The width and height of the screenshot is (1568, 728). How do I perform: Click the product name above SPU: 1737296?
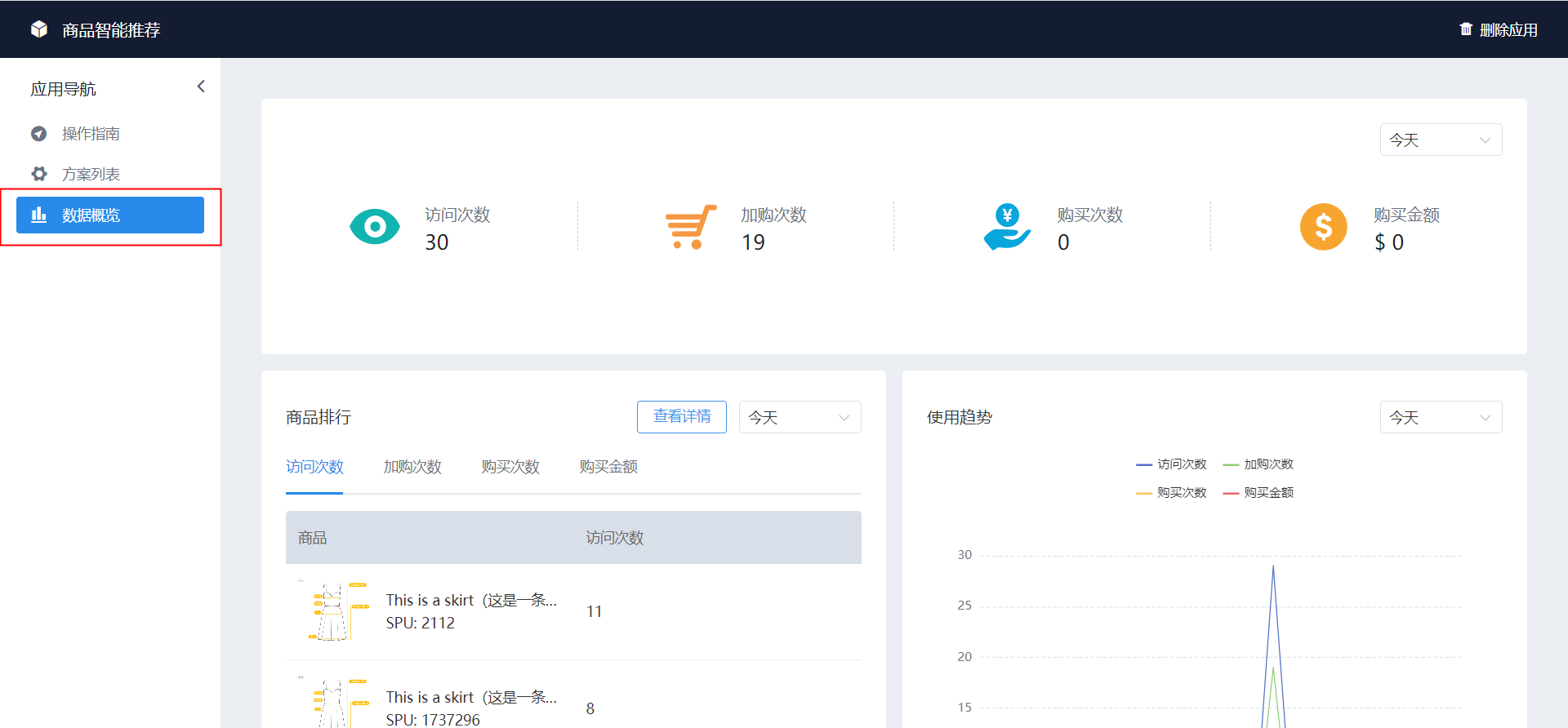pyautogui.click(x=471, y=698)
